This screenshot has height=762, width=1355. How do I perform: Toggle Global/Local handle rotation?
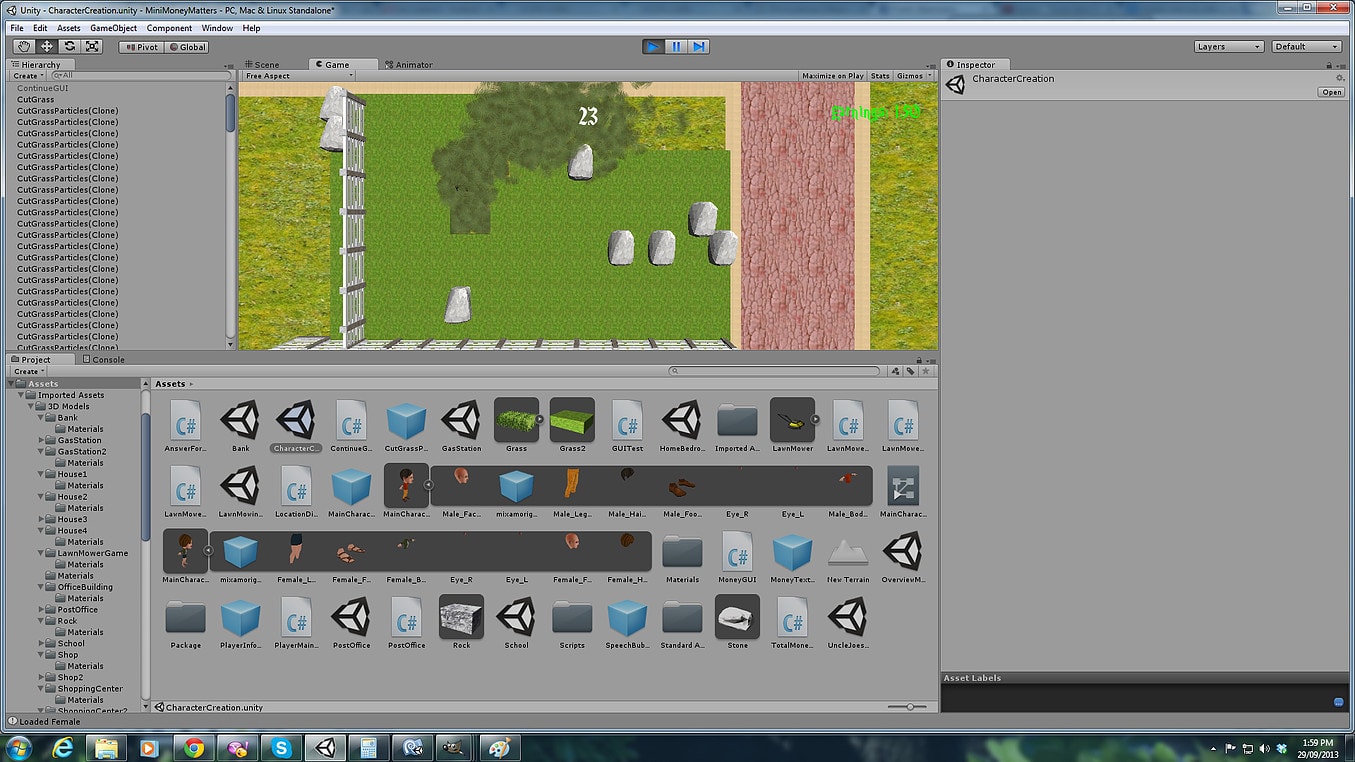(x=187, y=47)
